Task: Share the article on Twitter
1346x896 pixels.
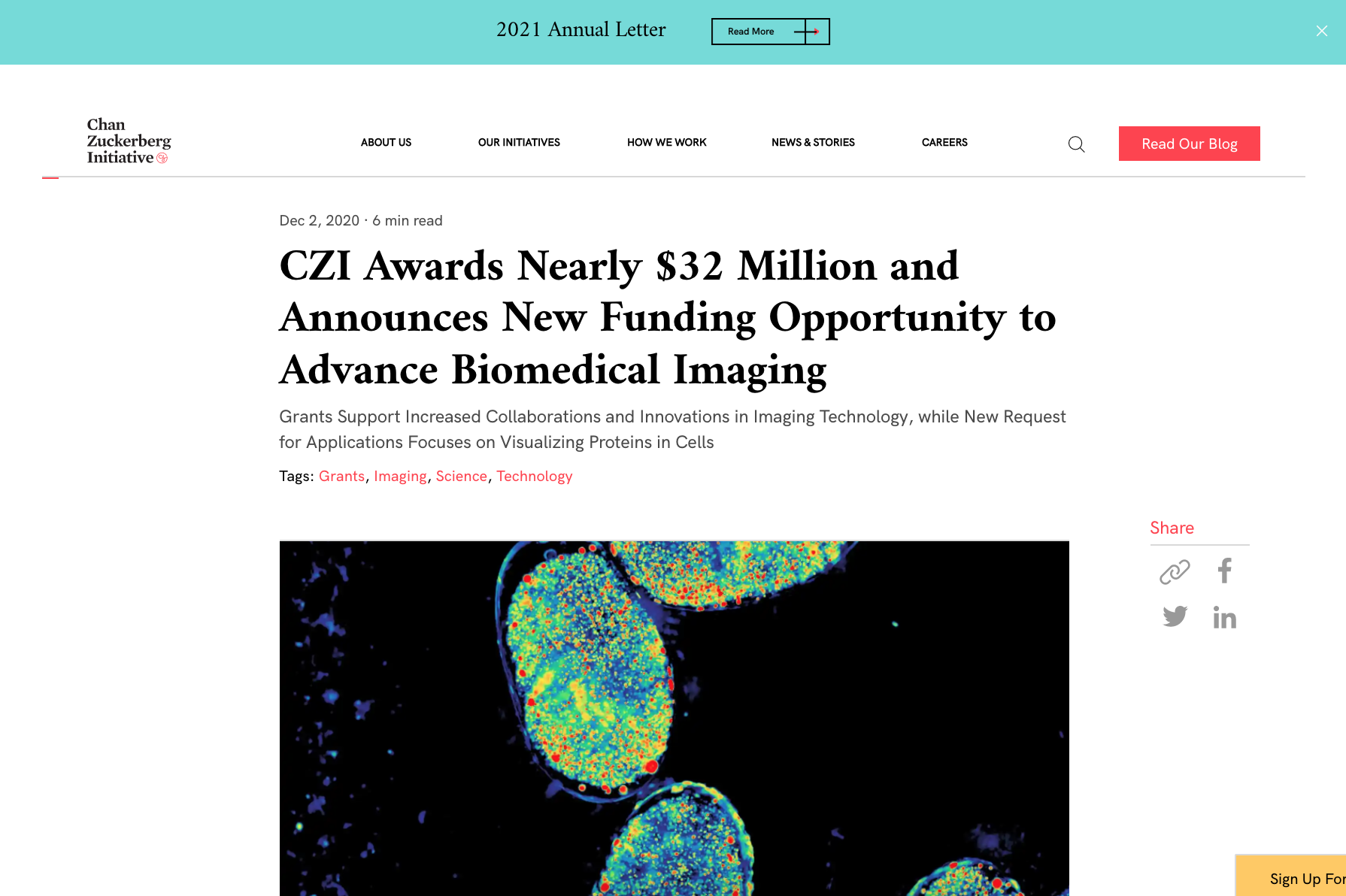Action: (1175, 617)
